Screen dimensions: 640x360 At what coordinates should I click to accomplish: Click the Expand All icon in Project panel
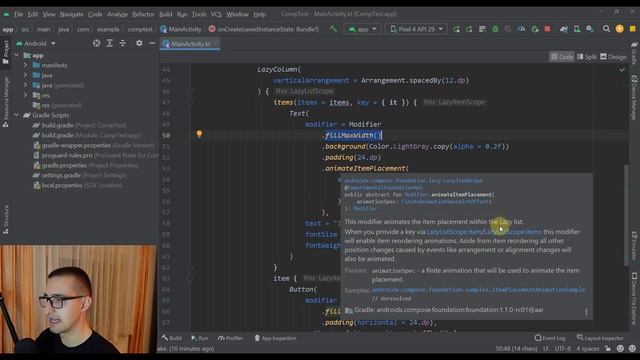[x=109, y=43]
